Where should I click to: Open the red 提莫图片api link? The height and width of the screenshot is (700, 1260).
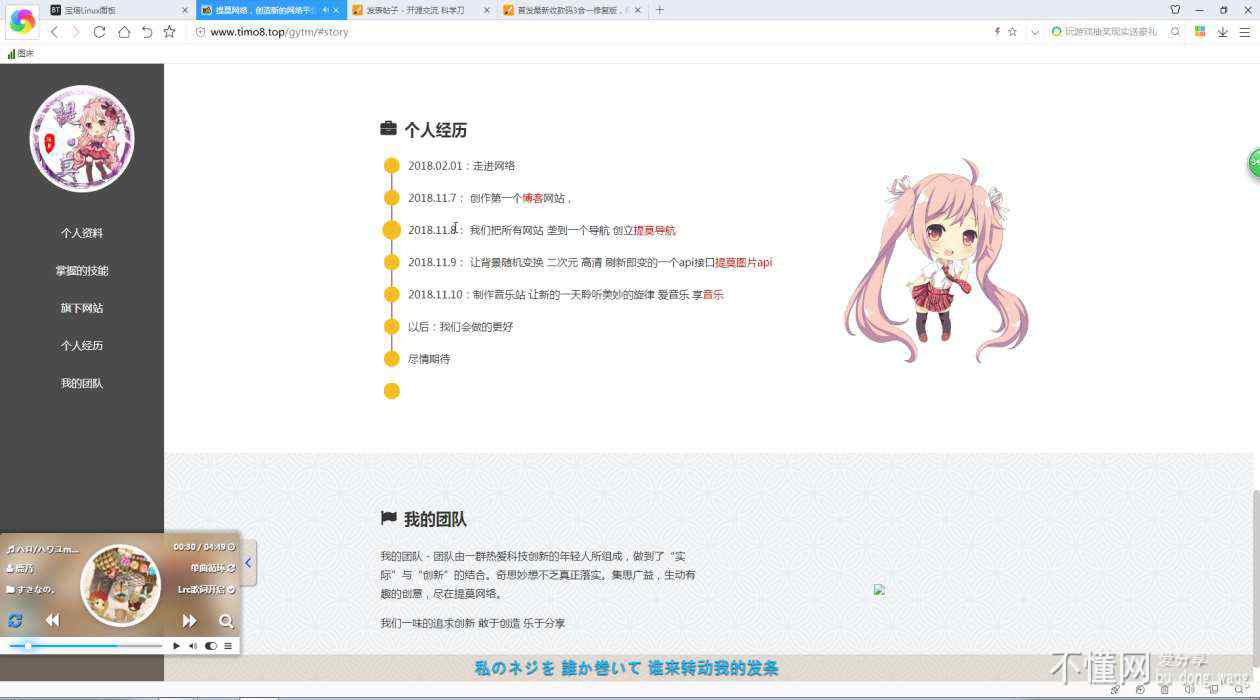743,262
